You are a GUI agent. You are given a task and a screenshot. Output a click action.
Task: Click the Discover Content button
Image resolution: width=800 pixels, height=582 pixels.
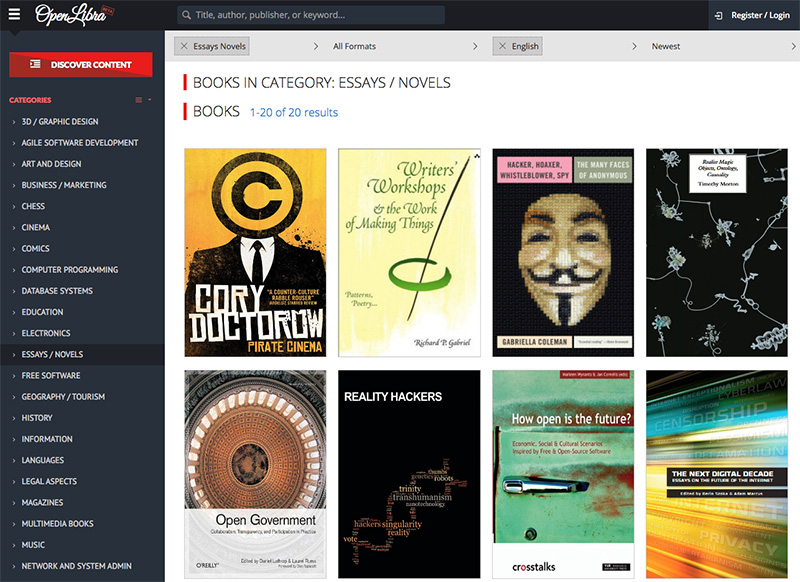[81, 64]
